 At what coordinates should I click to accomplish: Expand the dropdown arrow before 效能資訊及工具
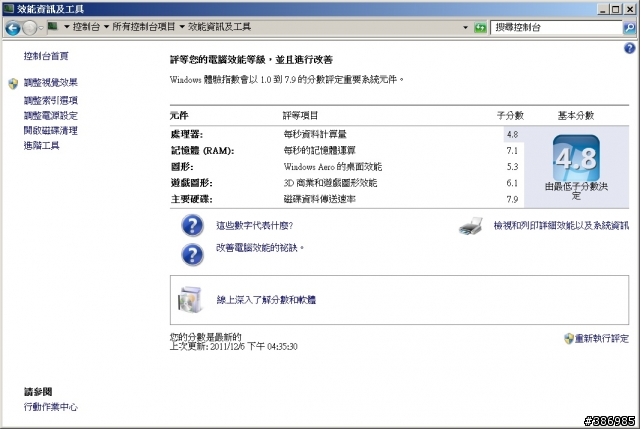tap(182, 27)
